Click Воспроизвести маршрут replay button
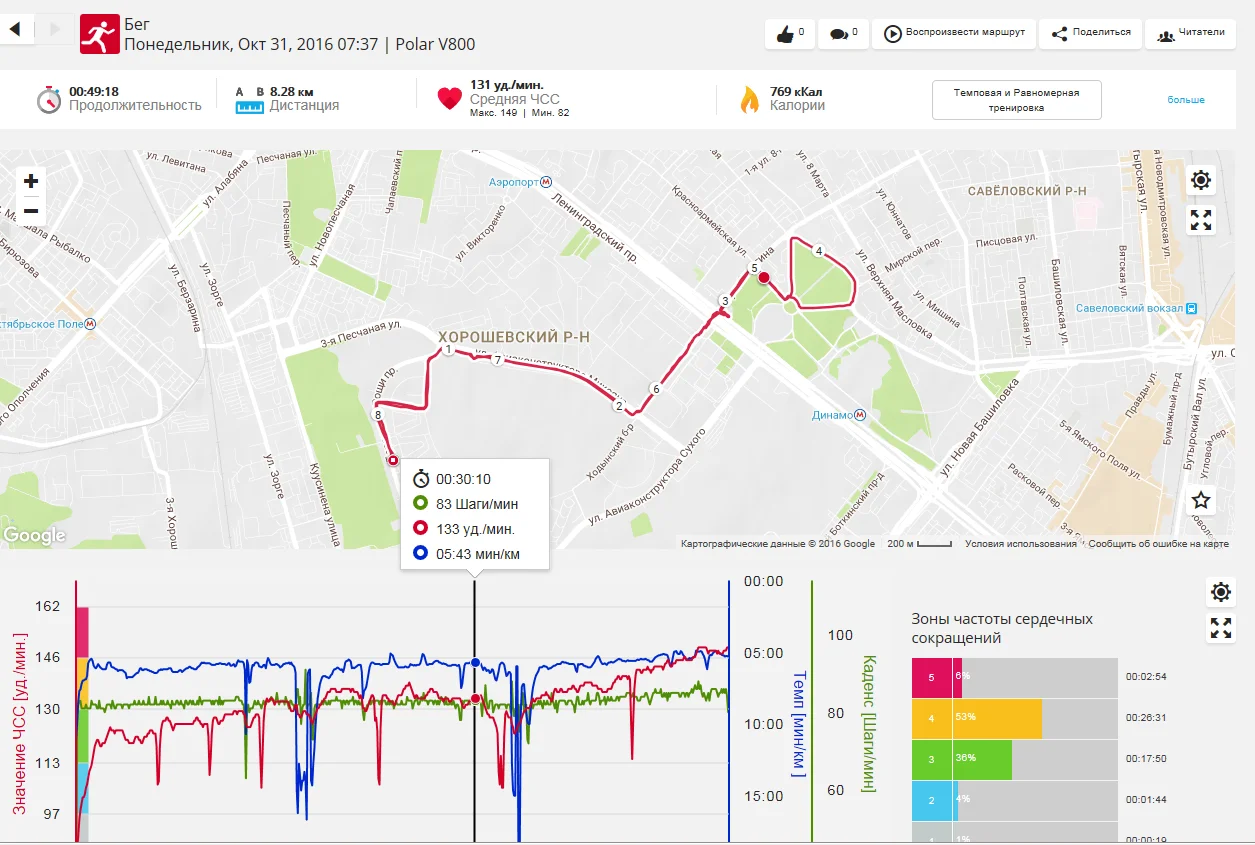The width and height of the screenshot is (1255, 845). (954, 33)
